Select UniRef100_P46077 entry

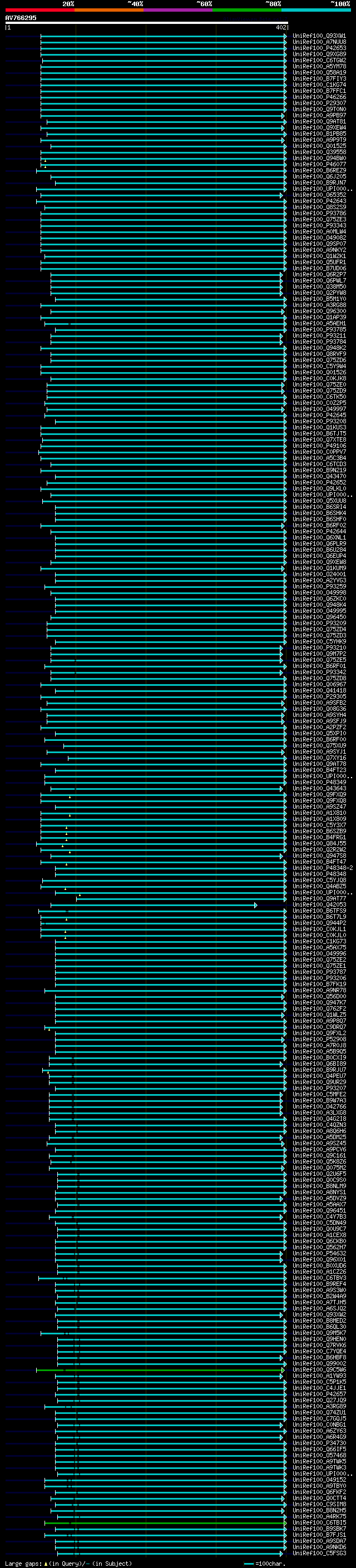pos(319,164)
